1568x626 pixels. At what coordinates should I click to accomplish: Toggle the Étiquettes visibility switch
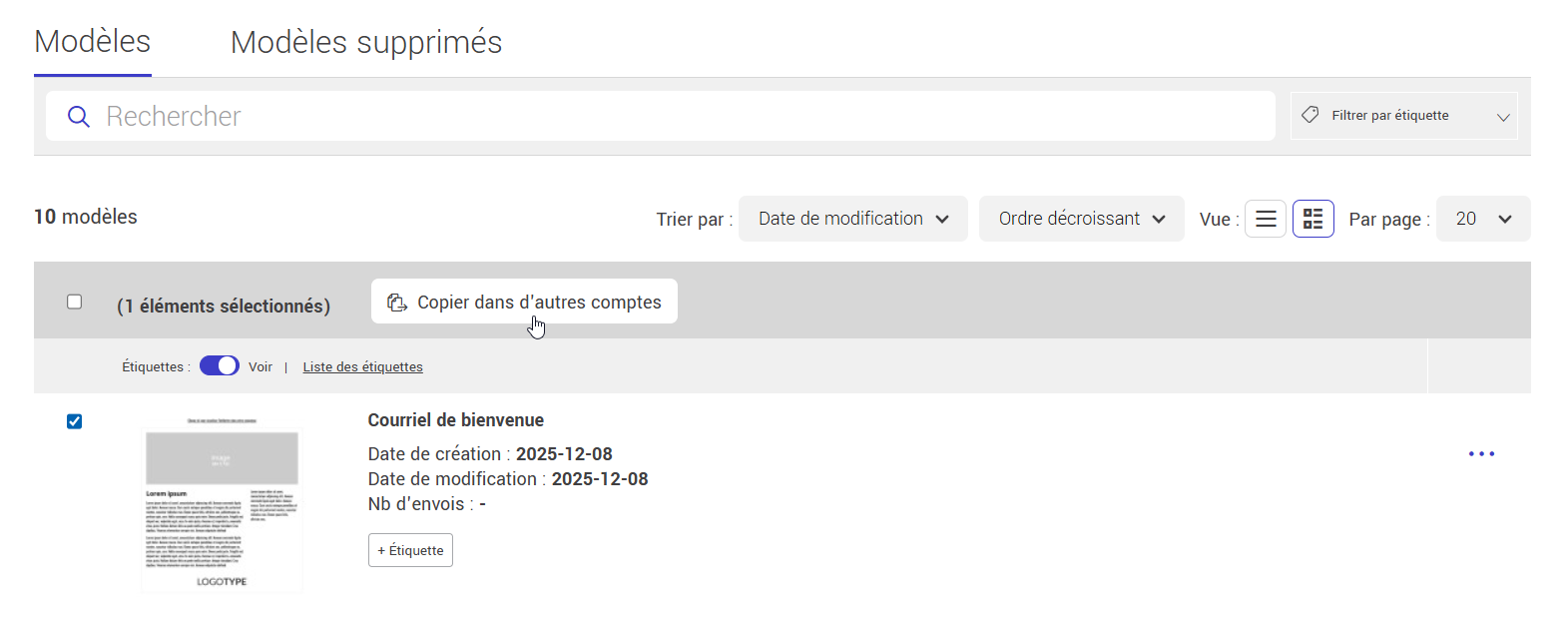[219, 365]
